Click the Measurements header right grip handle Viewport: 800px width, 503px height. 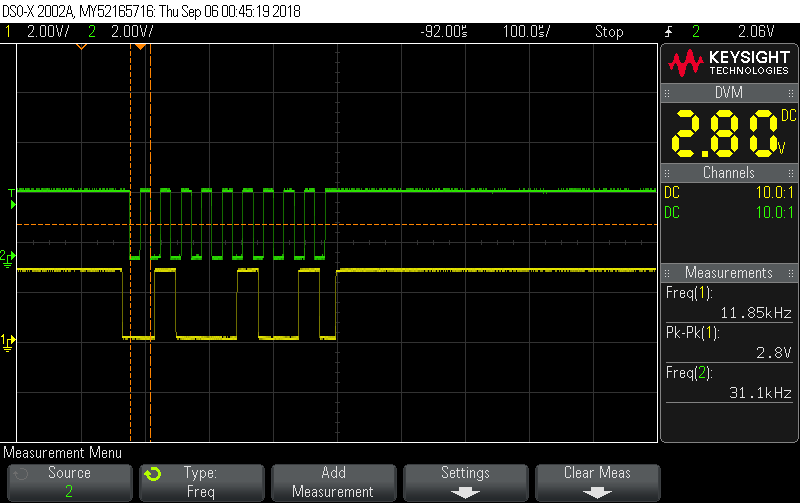pyautogui.click(x=790, y=273)
